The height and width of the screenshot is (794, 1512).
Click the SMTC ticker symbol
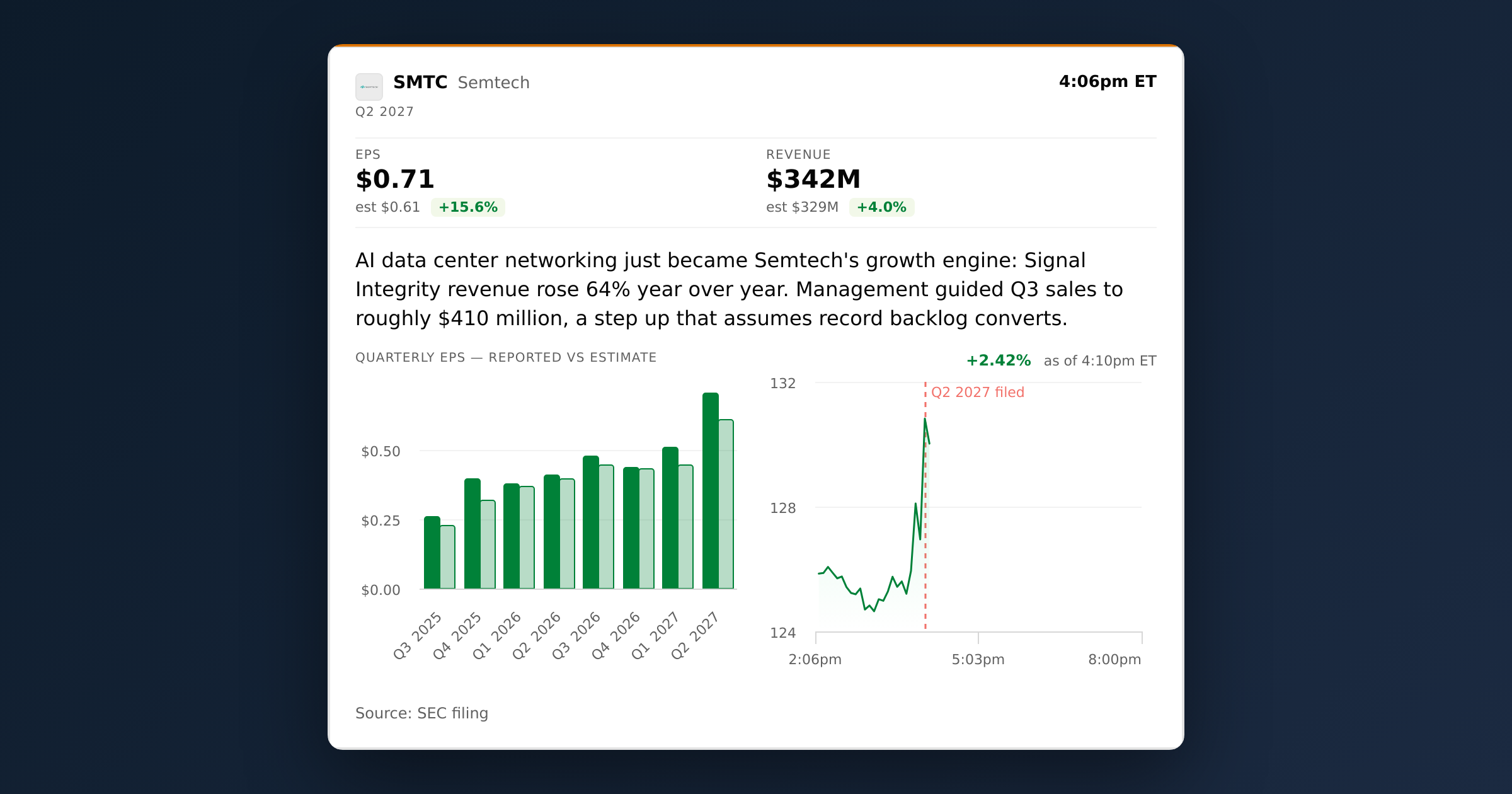pyautogui.click(x=420, y=83)
